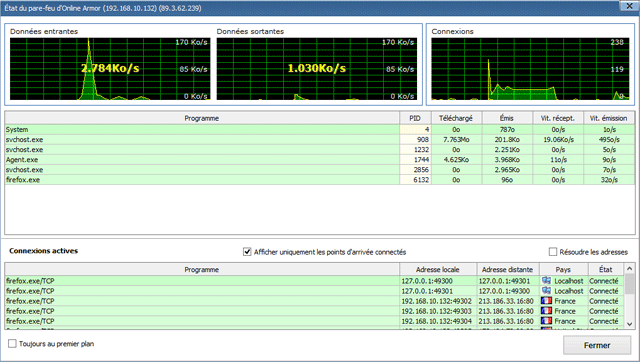Sort by Téléchargé column header
The image size is (640, 362).
coord(456,118)
